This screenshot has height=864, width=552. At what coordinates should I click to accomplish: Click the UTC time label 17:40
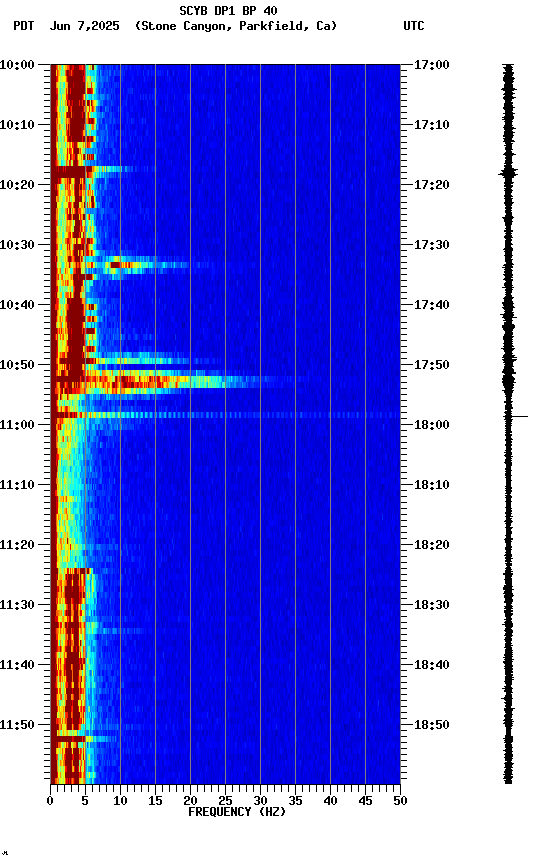pos(432,305)
